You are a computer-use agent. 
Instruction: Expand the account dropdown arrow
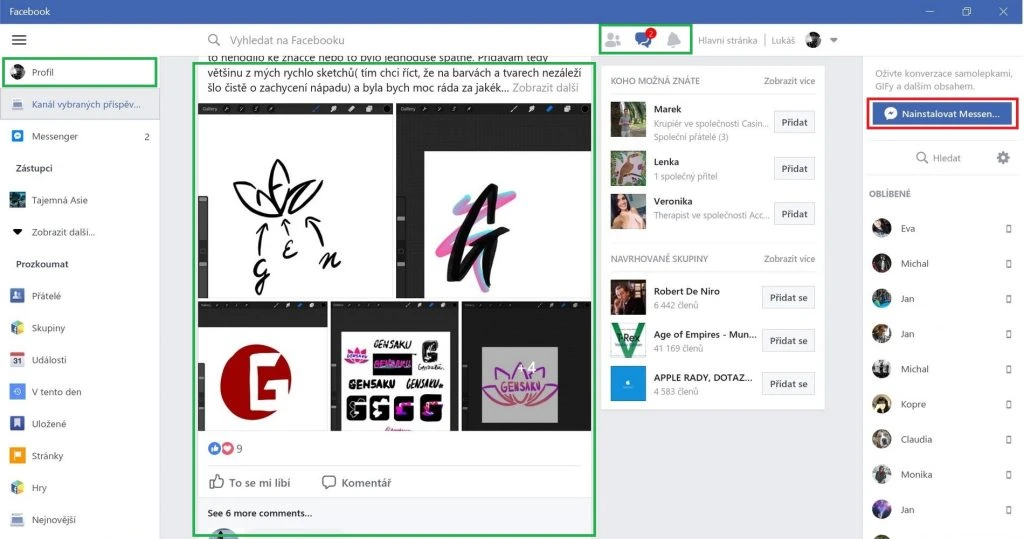pyautogui.click(x=834, y=40)
